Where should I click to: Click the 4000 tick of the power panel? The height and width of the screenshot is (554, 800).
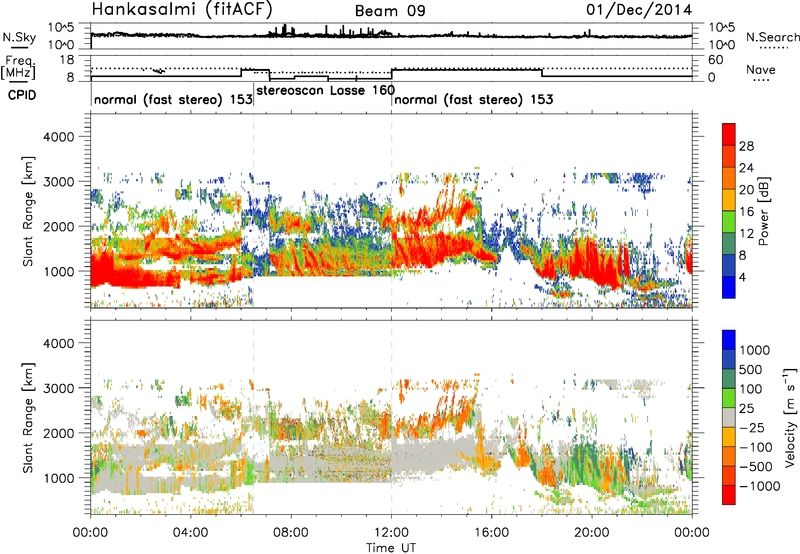tap(59, 137)
